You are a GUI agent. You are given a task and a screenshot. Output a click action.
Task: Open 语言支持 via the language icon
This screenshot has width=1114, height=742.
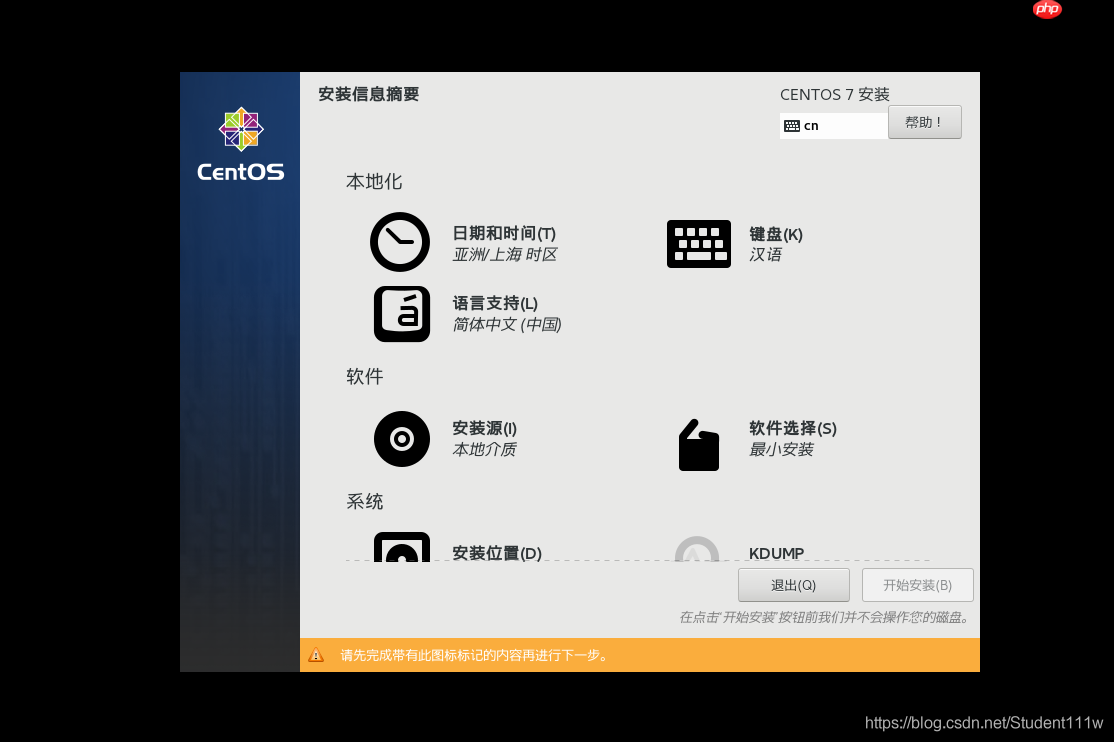(x=401, y=313)
